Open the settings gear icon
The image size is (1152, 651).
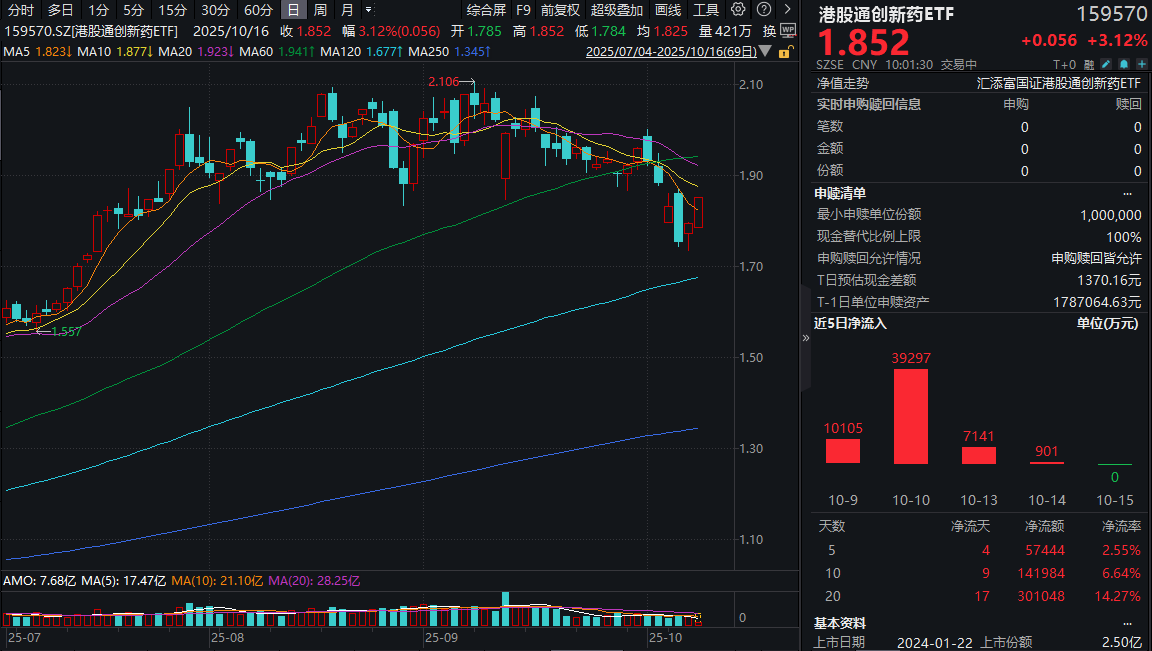[738, 9]
